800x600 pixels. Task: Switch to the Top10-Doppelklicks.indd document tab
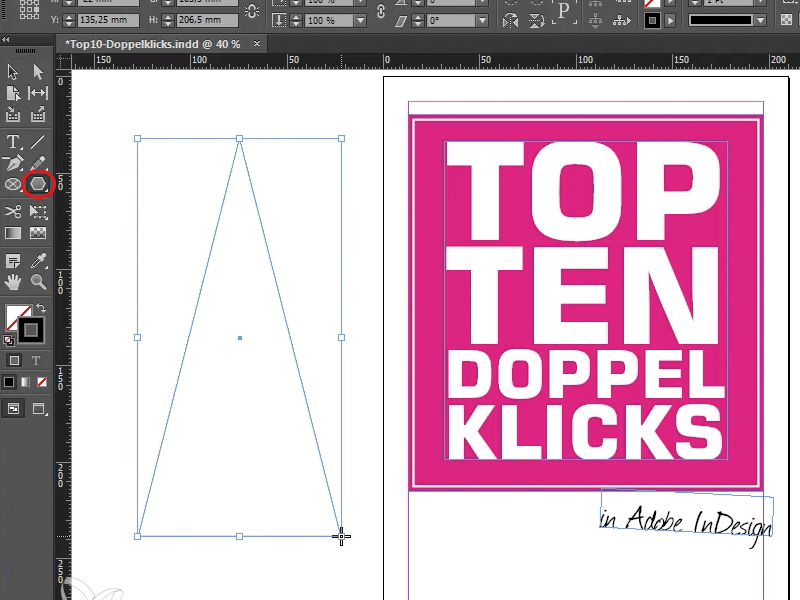pos(153,44)
